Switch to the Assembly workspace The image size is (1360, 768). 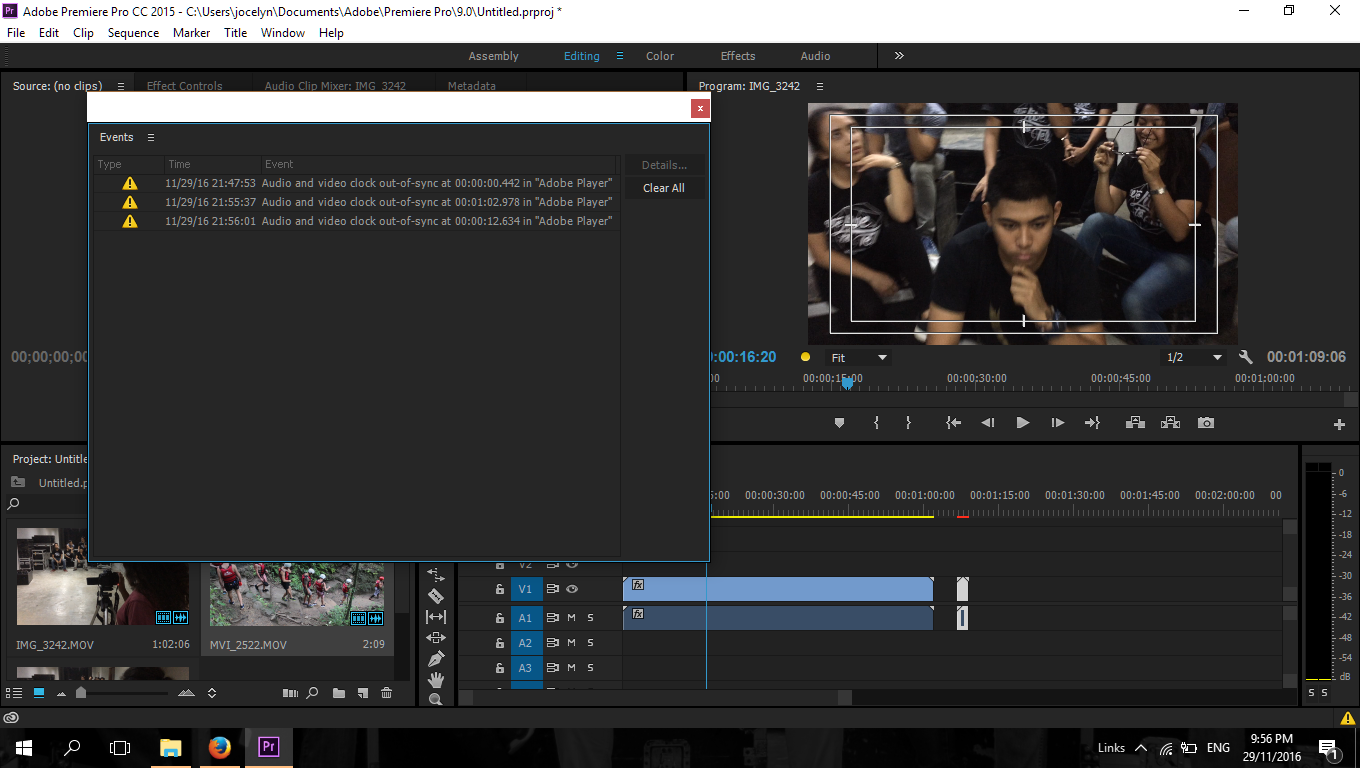pos(494,56)
